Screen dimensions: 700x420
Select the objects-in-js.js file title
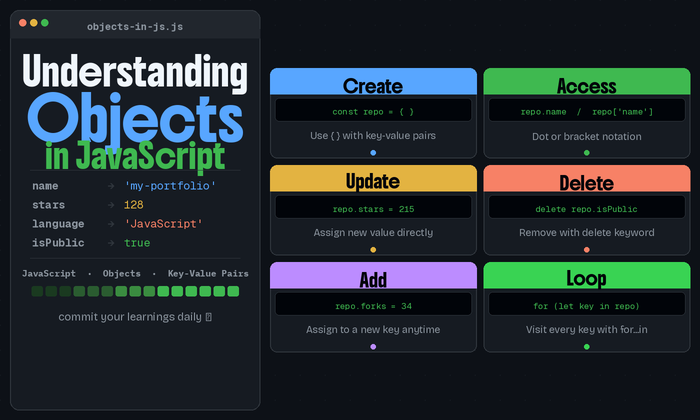[135, 27]
